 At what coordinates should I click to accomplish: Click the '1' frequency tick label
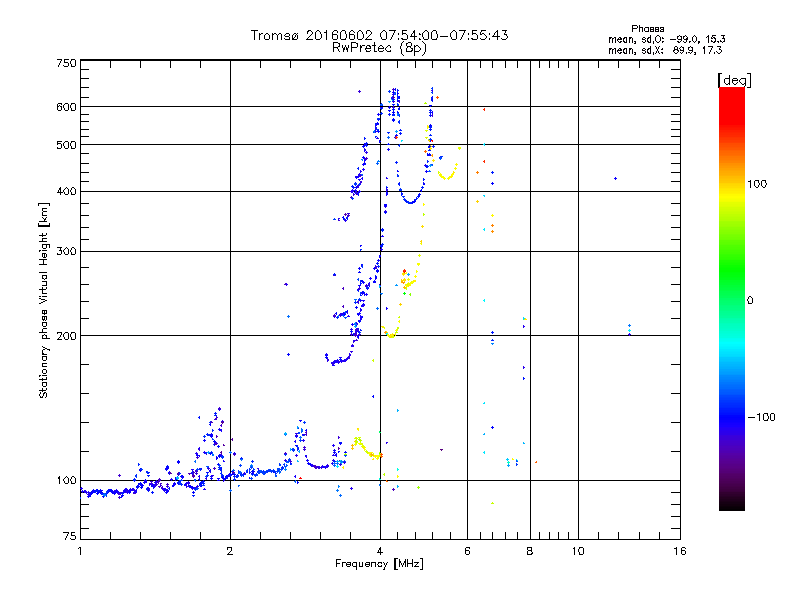tap(80, 551)
